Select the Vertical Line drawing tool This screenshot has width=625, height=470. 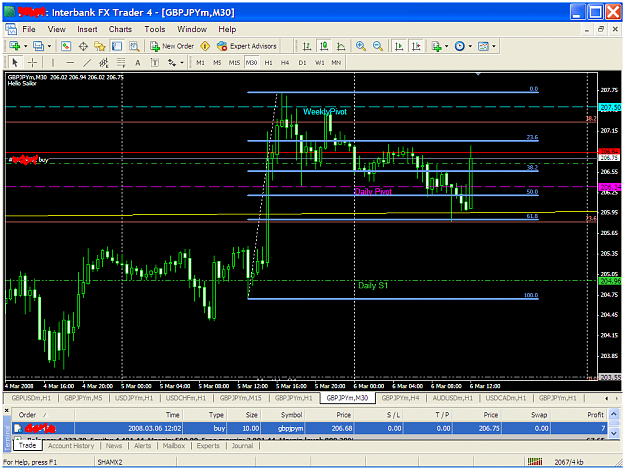[x=53, y=63]
